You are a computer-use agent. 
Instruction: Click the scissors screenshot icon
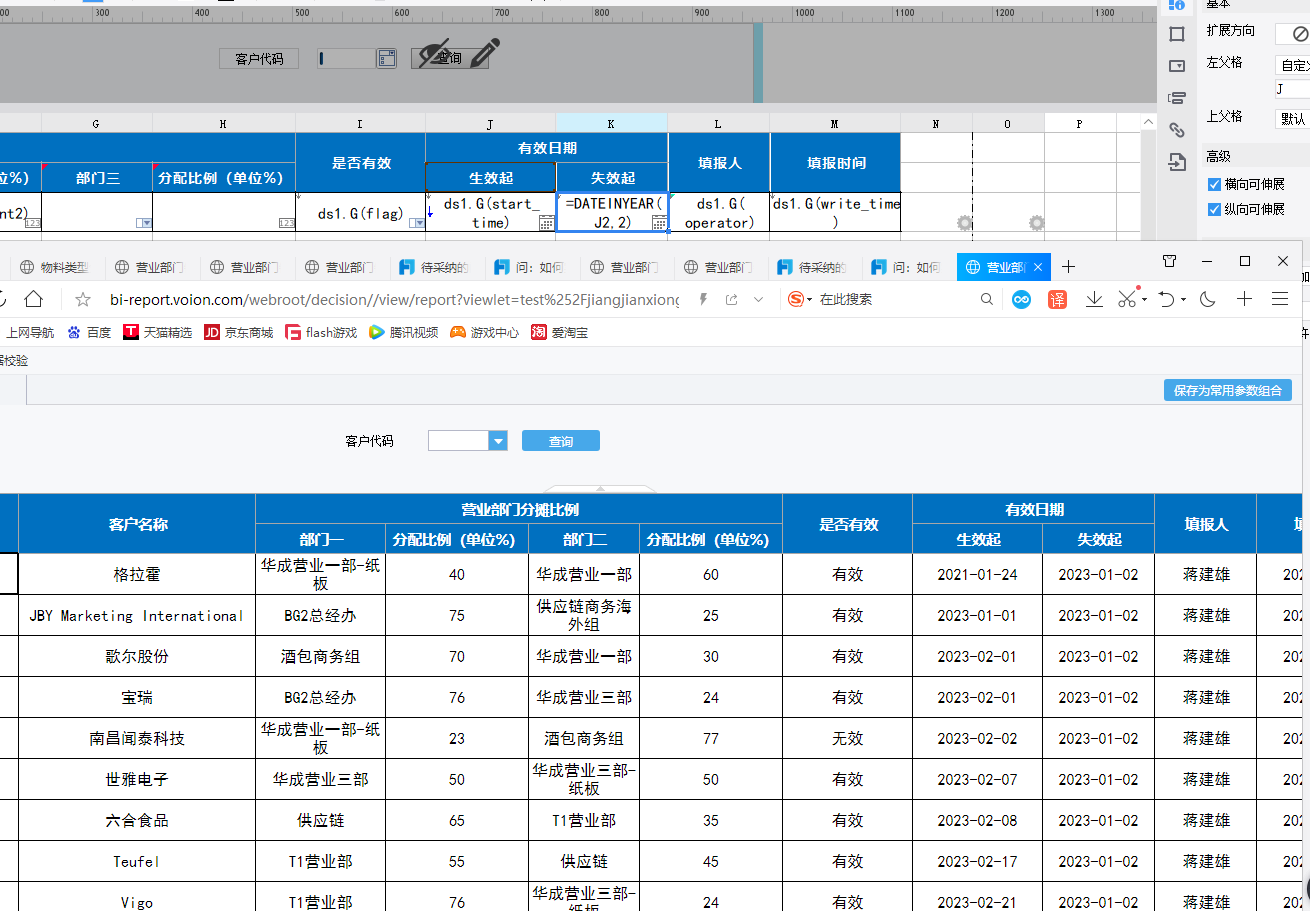(x=1127, y=299)
